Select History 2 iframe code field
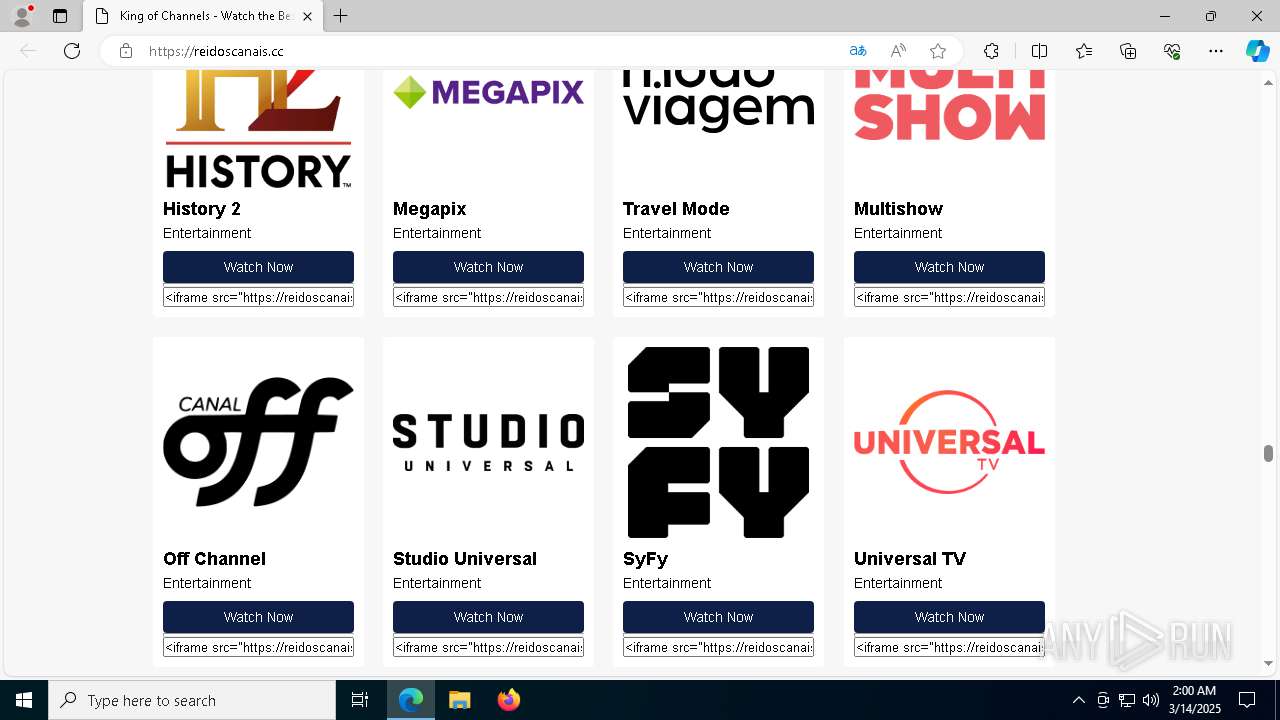The width and height of the screenshot is (1280, 720). point(258,297)
